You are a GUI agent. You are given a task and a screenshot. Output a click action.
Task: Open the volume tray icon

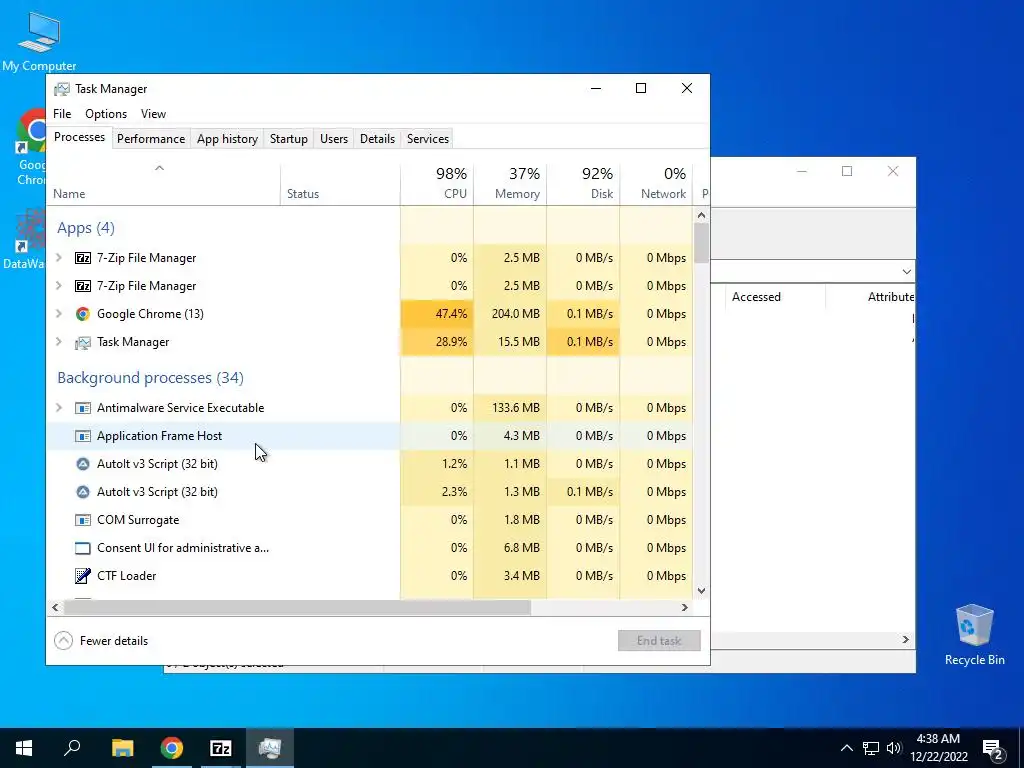[894, 748]
